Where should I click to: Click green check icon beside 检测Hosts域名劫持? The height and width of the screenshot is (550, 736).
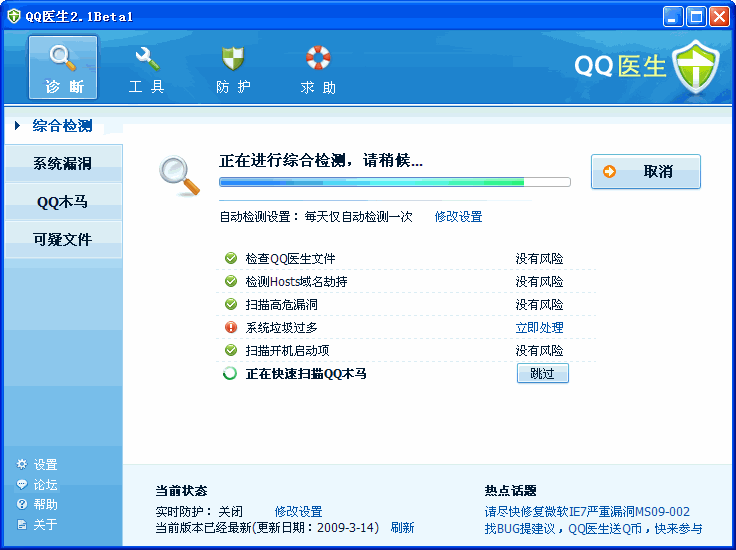[231, 281]
